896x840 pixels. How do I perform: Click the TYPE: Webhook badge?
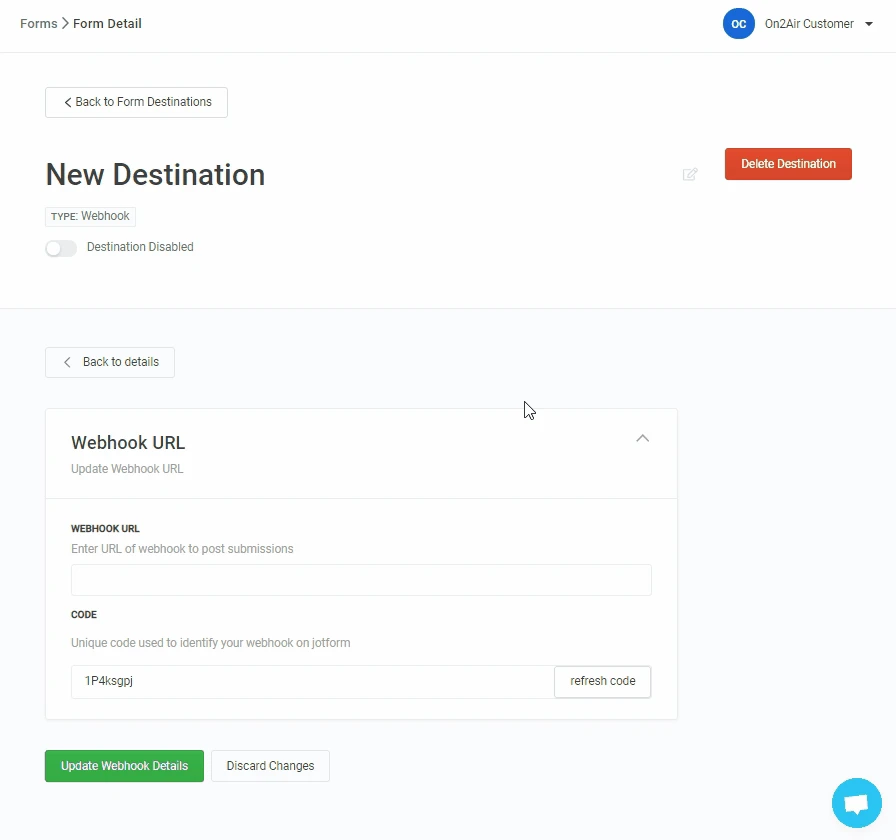click(x=90, y=216)
